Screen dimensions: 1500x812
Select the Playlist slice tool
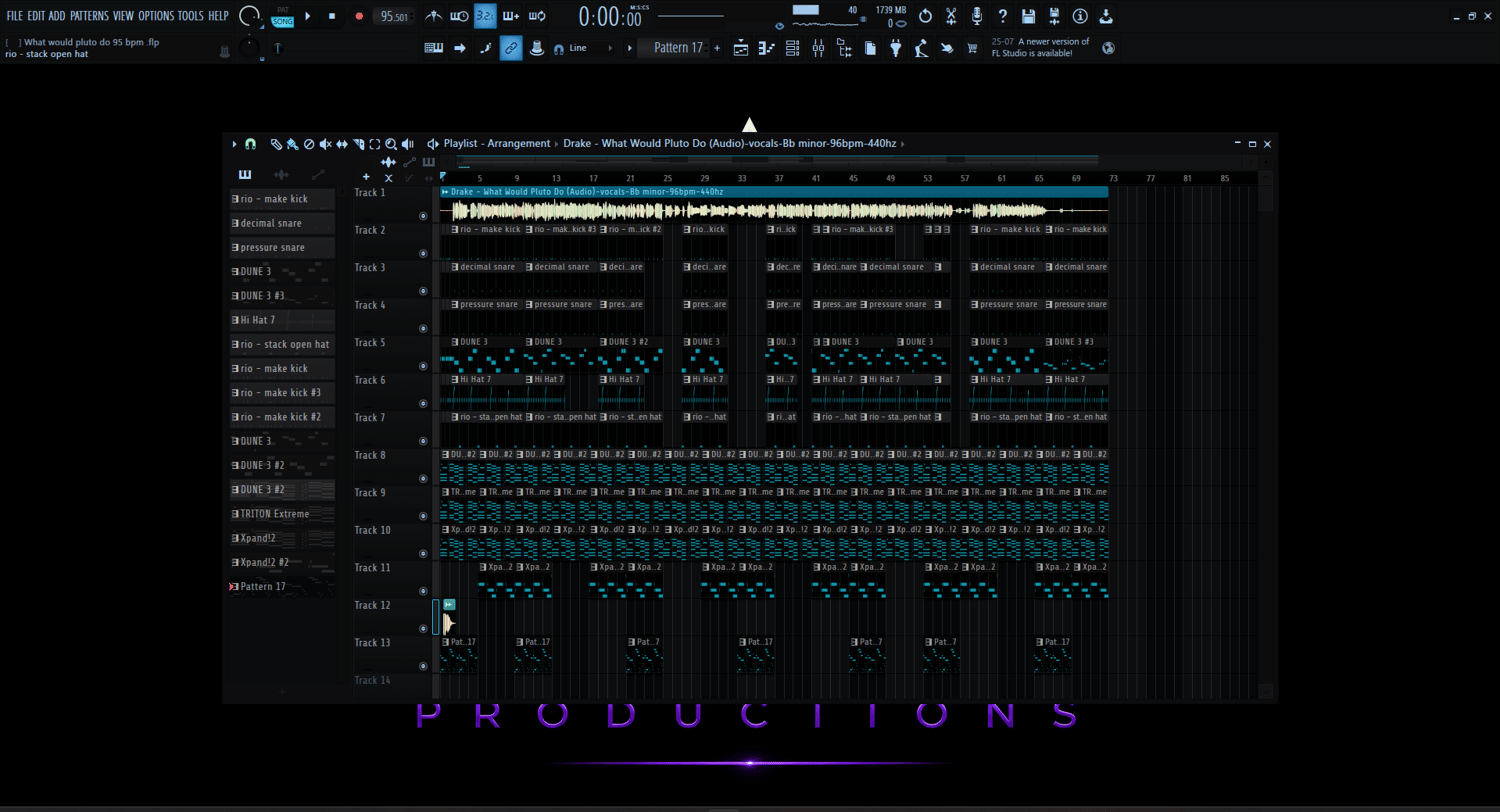pos(358,144)
